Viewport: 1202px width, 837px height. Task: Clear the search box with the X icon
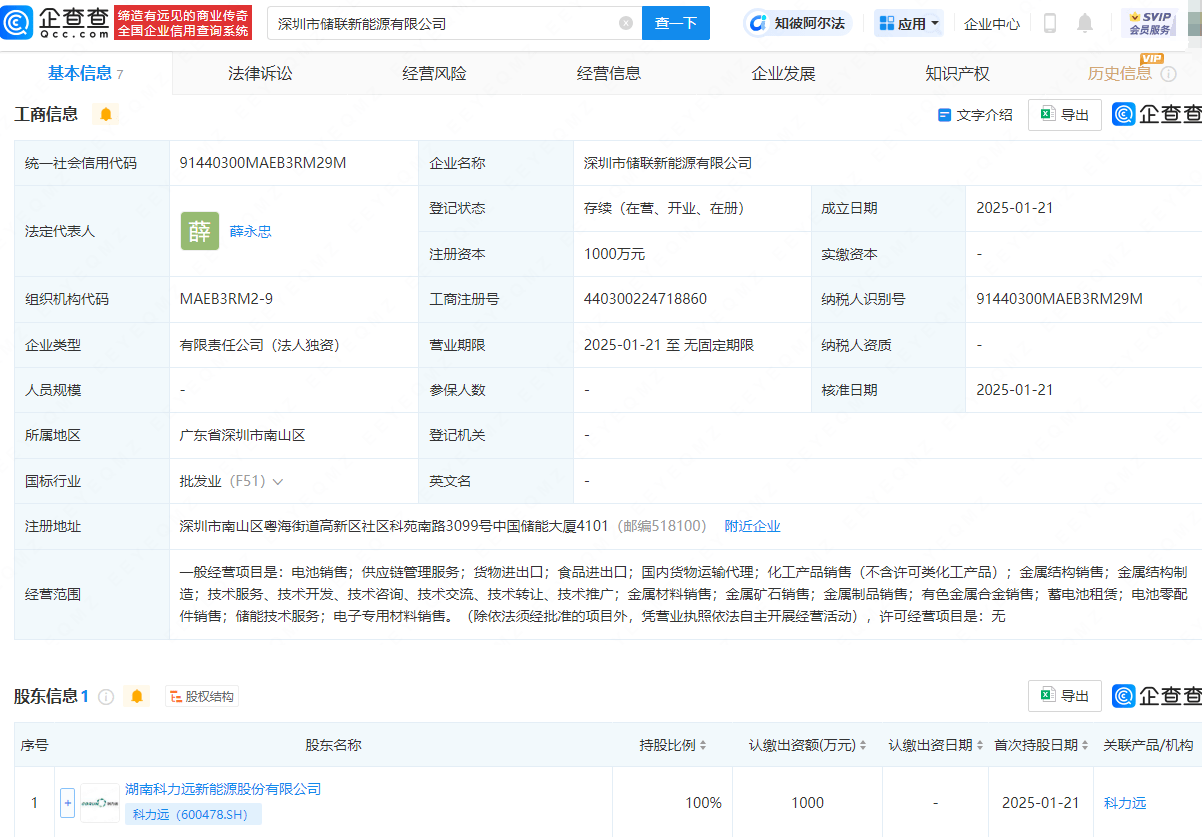[626, 23]
